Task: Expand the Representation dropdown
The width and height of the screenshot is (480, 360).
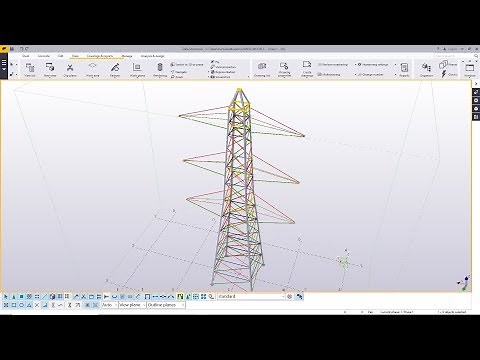Action: pos(209,72)
